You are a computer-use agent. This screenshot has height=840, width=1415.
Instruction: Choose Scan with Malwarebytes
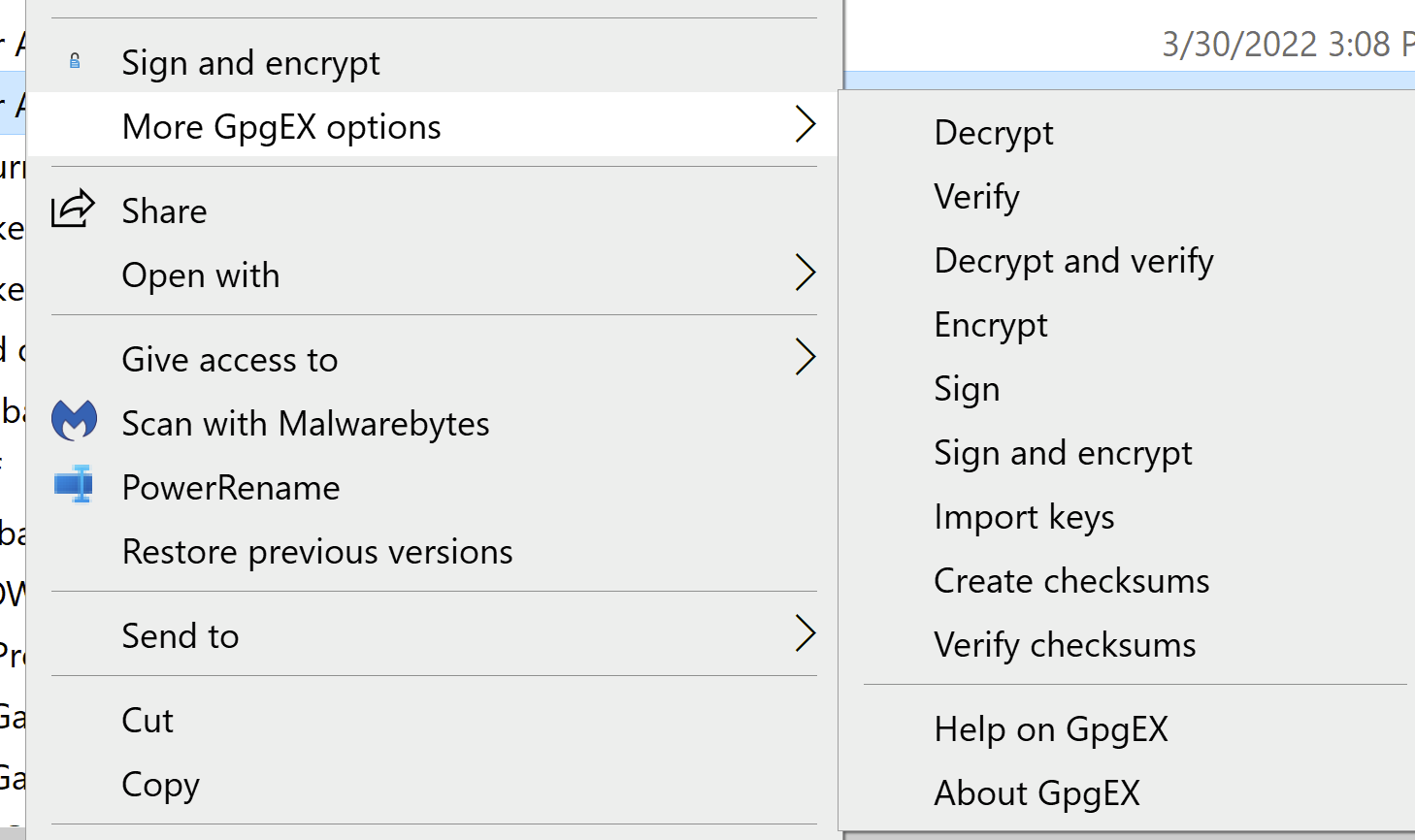(434, 422)
